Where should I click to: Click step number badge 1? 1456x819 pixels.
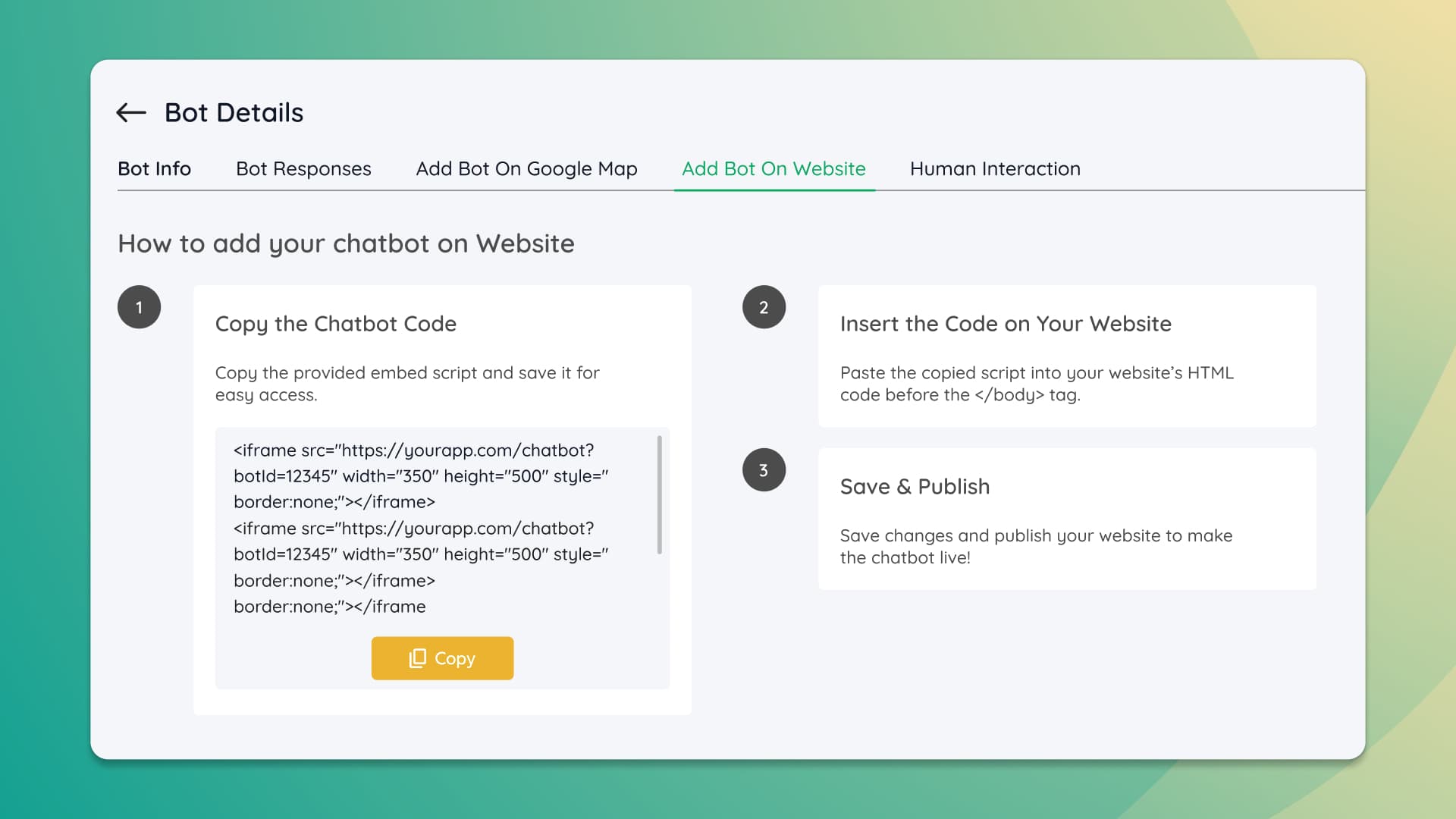(140, 306)
